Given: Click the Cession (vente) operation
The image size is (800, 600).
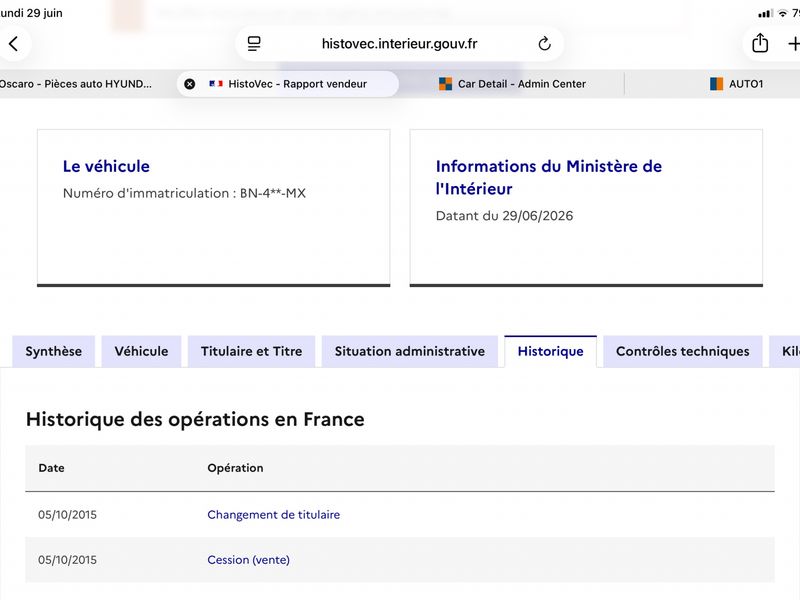Looking at the screenshot, I should [x=248, y=560].
